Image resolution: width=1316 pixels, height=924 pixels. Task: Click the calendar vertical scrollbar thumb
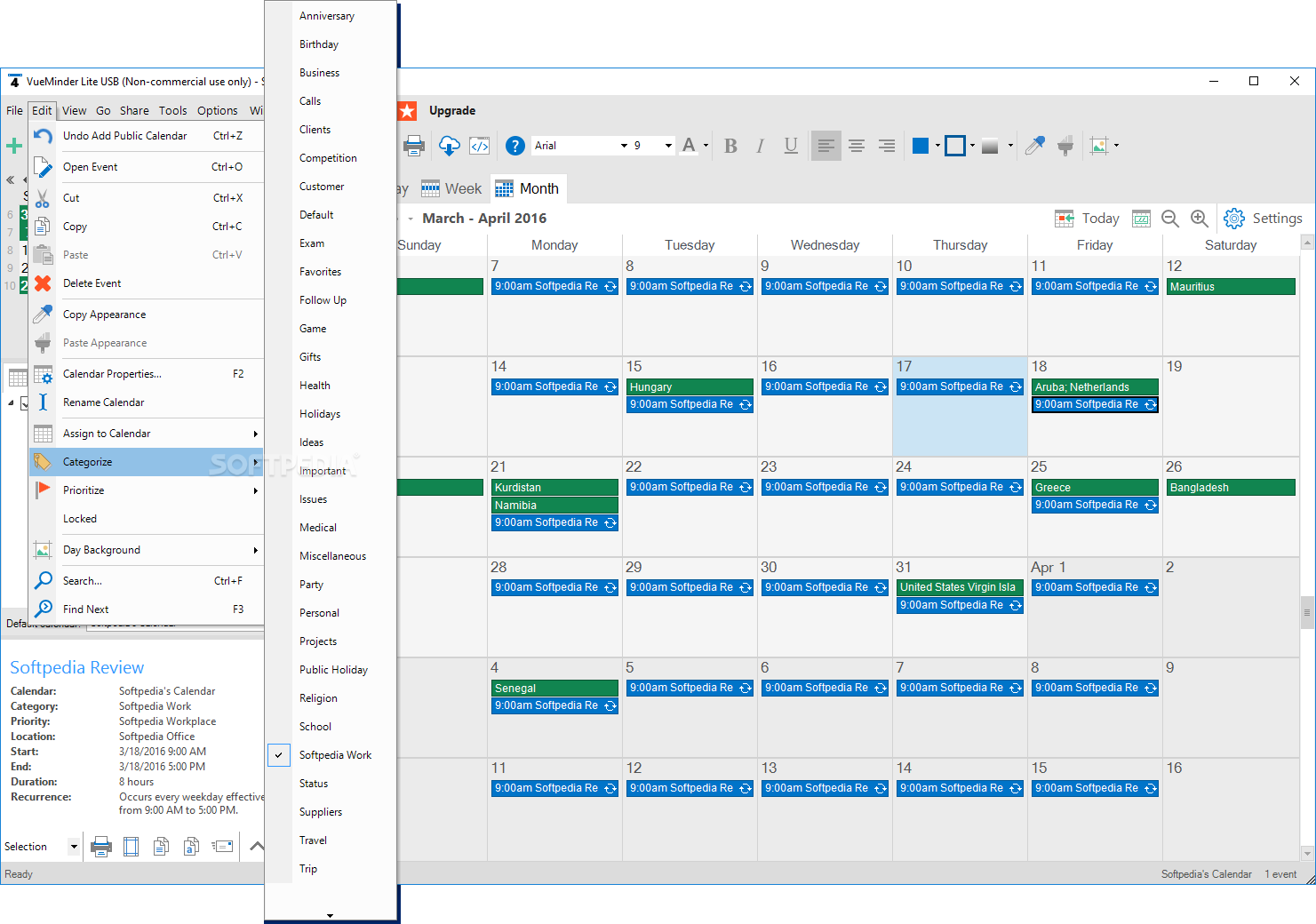1306,612
